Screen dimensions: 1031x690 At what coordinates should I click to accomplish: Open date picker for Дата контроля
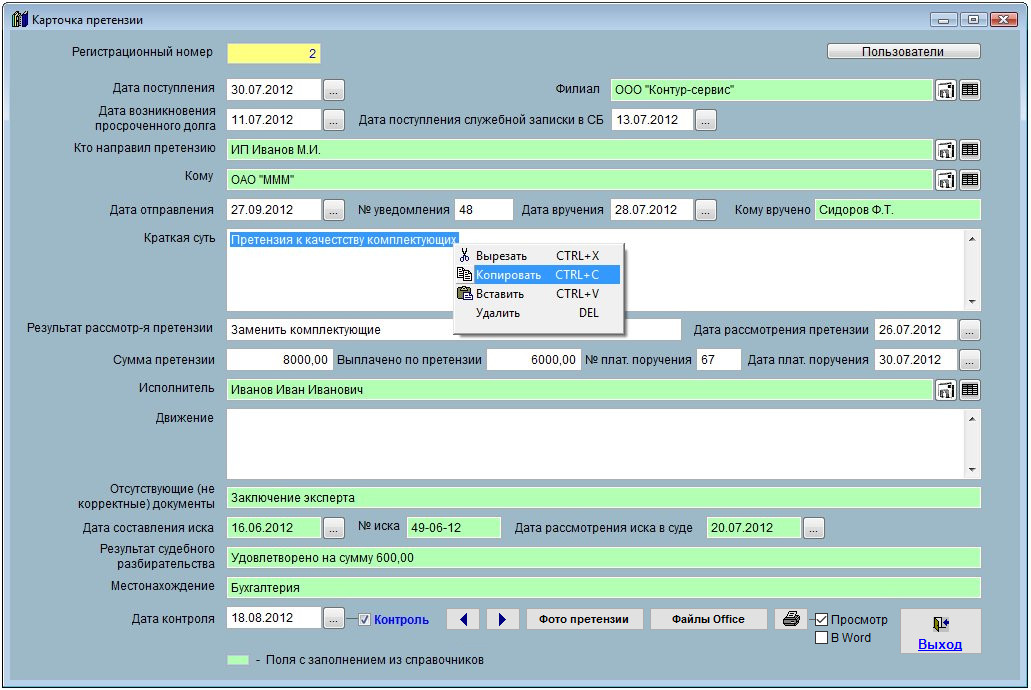334,619
